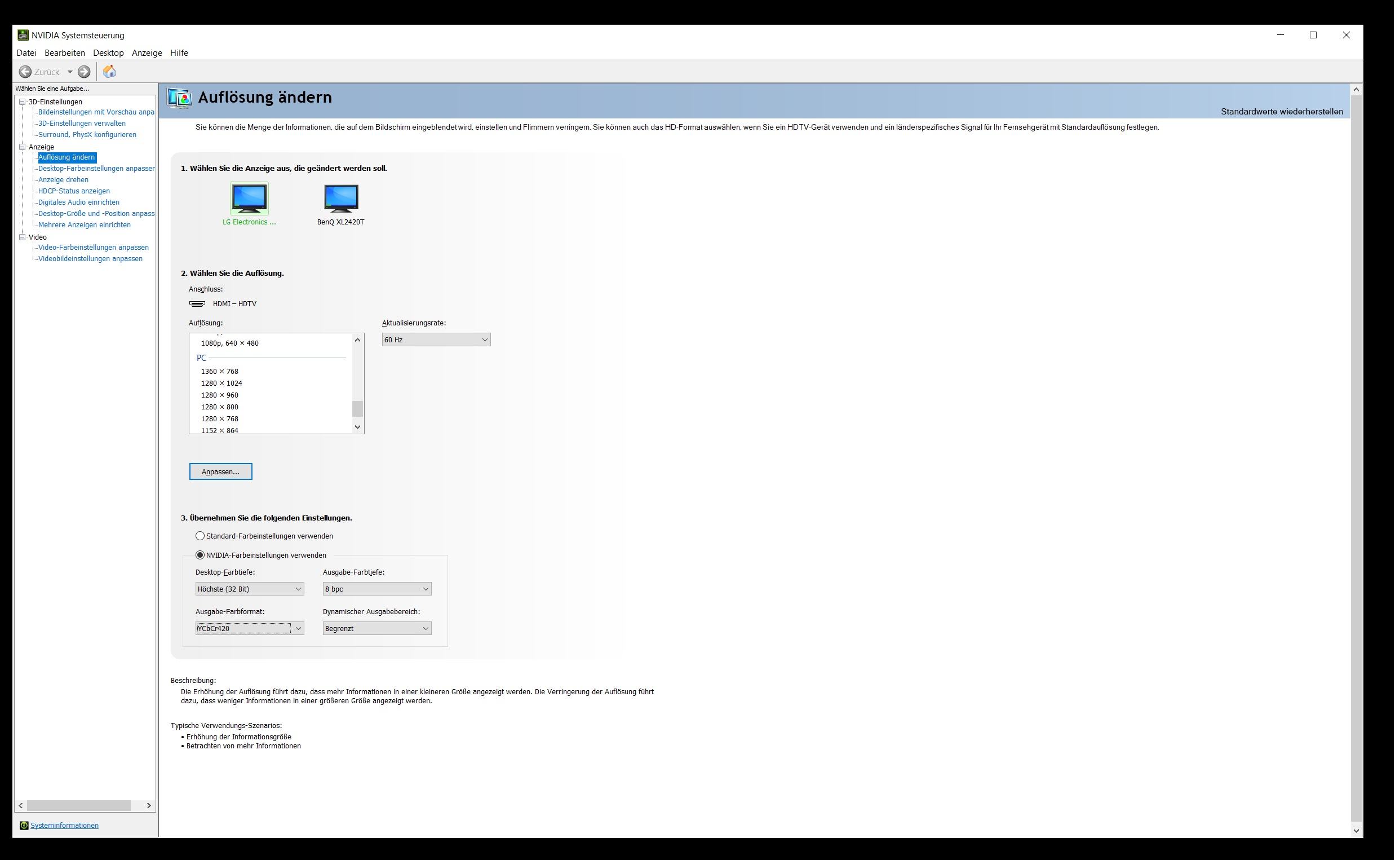This screenshot has width=1400, height=860.
Task: Click main page scroll down arrow
Action: 1356,831
